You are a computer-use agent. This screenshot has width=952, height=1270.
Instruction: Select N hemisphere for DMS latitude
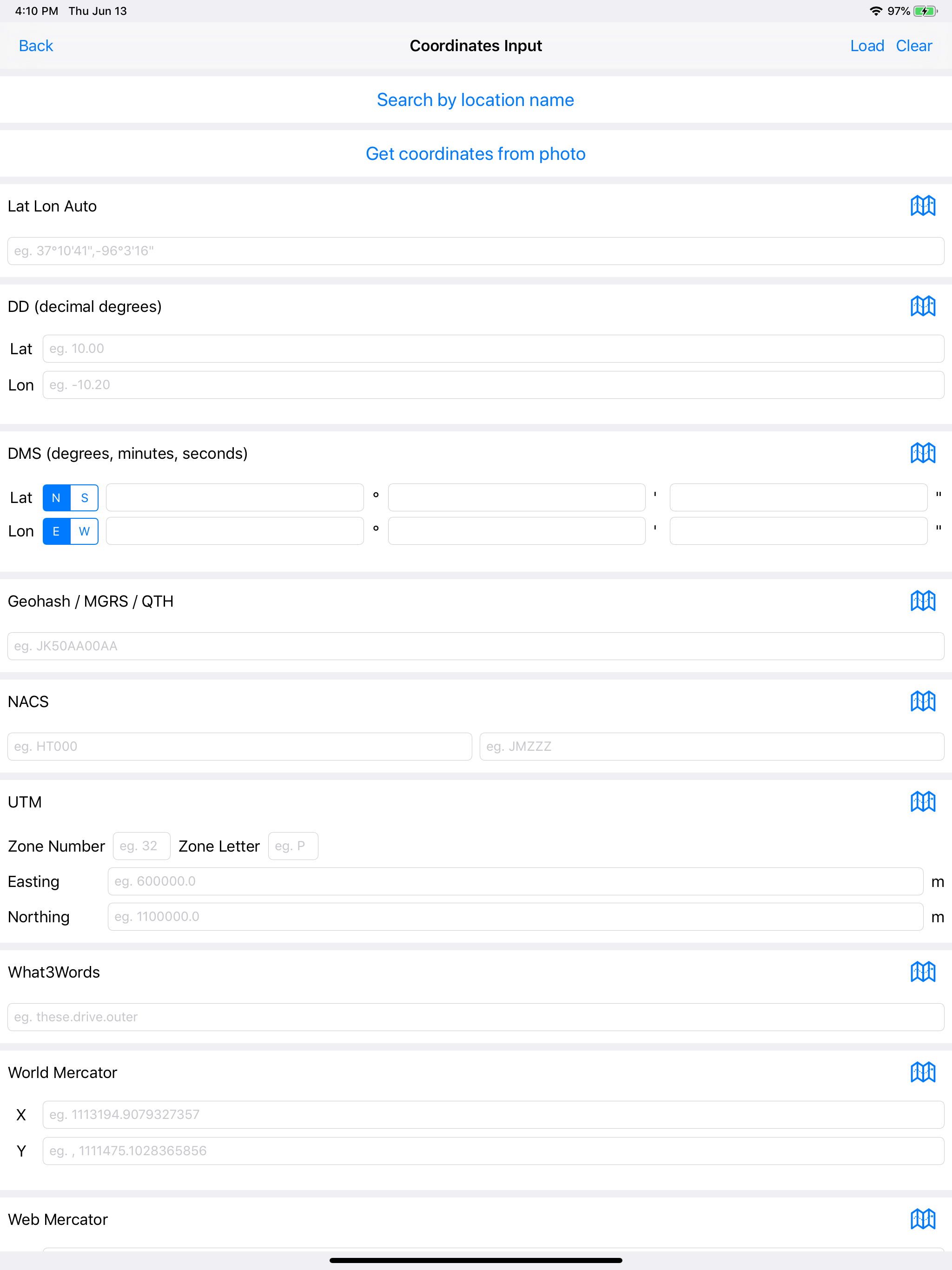[x=56, y=497]
